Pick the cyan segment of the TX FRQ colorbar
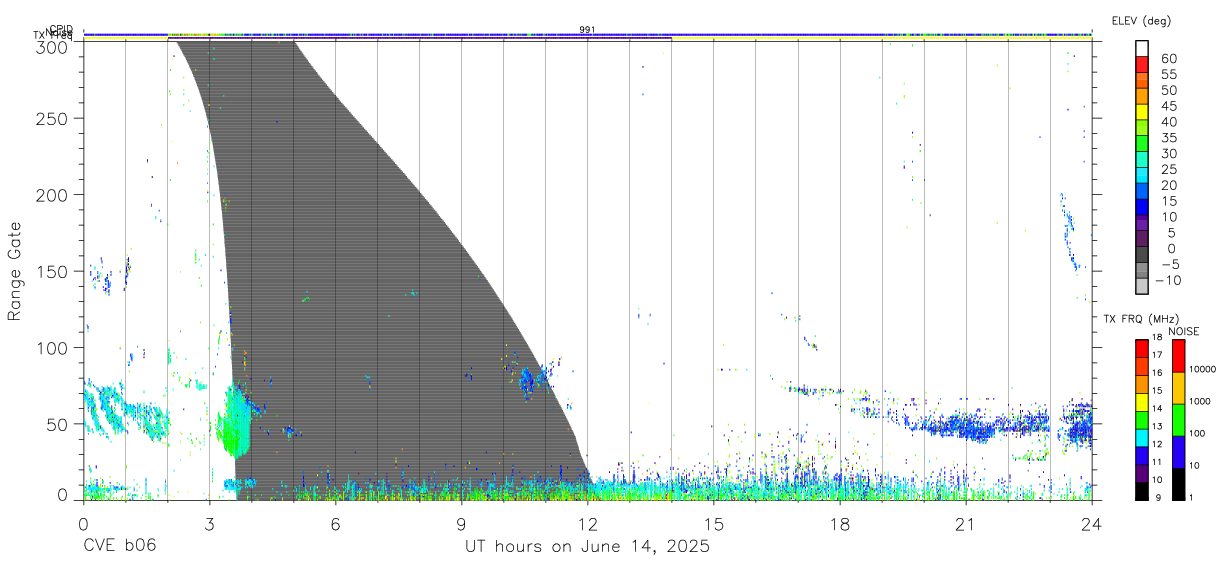The width and height of the screenshot is (1228, 567). (1142, 437)
